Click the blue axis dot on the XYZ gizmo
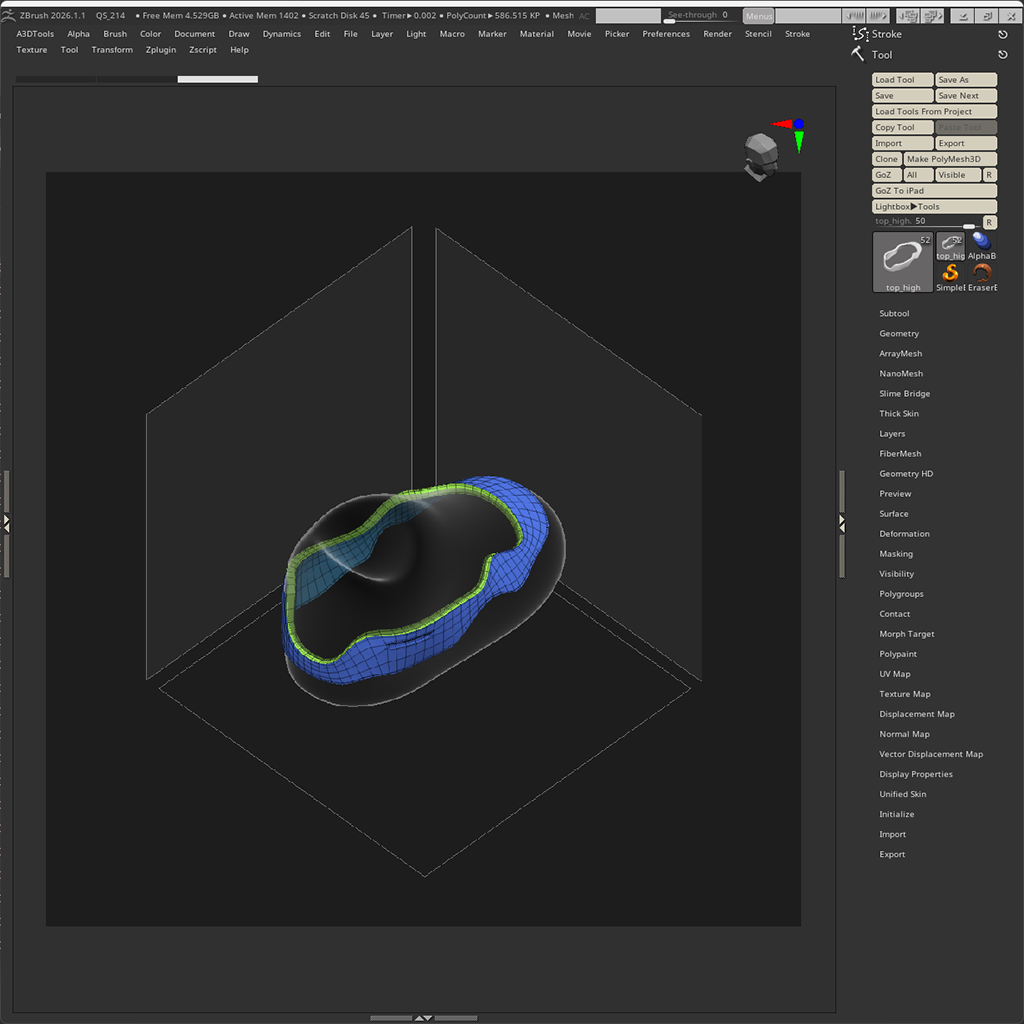1024x1024 pixels. (799, 123)
